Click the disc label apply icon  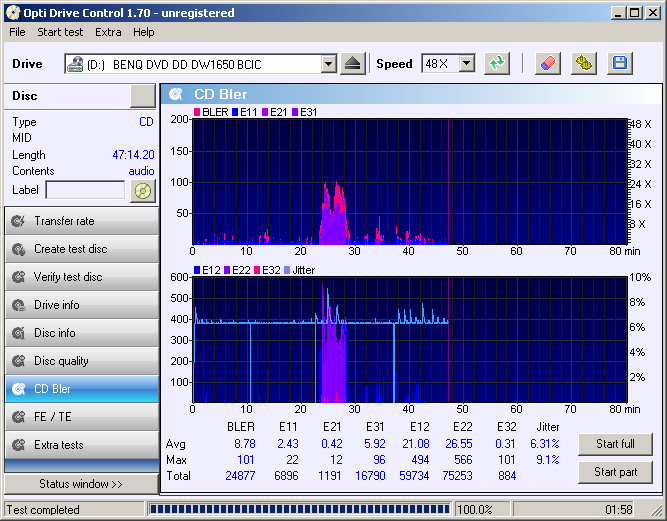[x=143, y=191]
